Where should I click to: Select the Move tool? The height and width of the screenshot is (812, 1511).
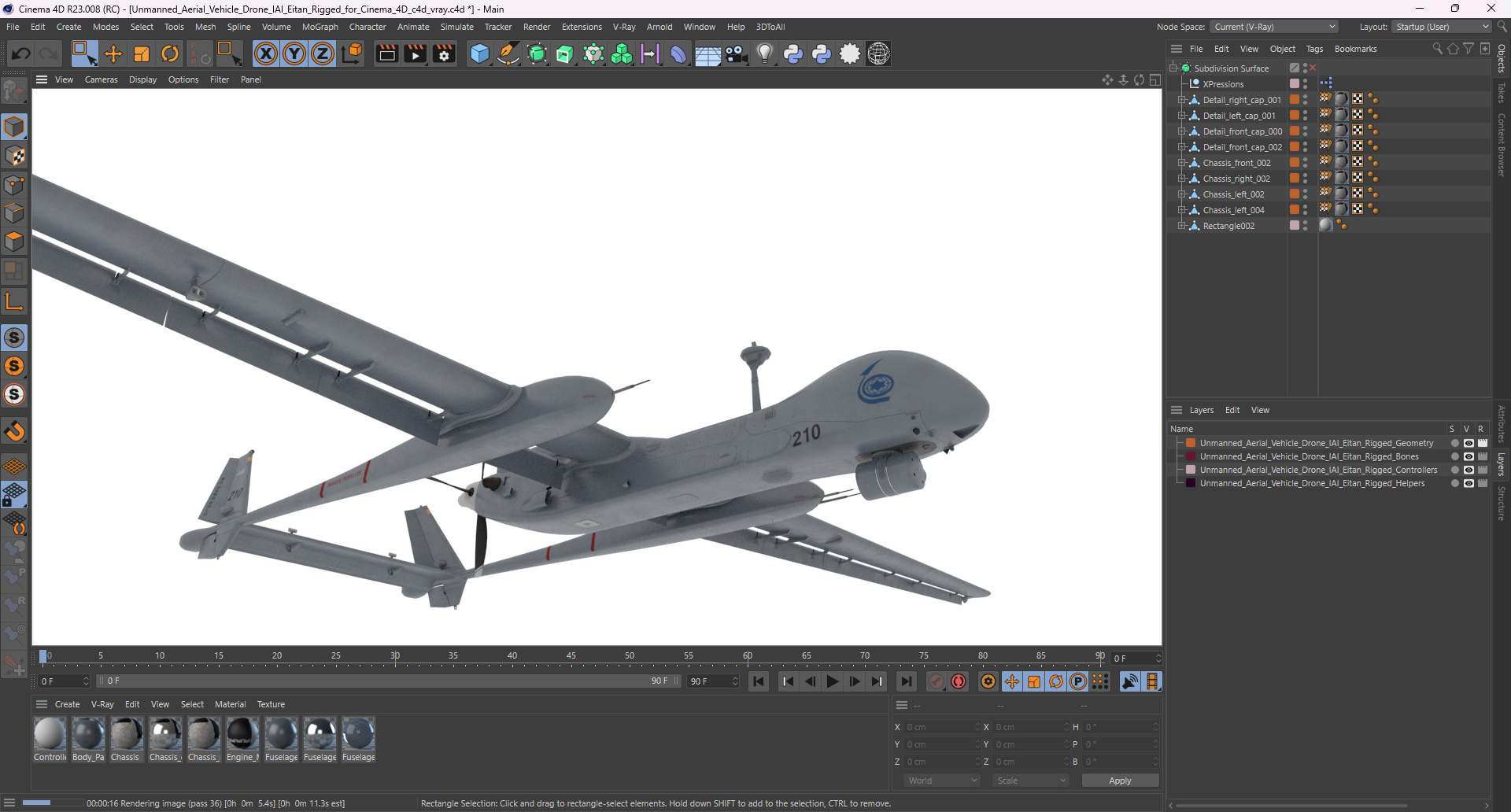coord(113,54)
